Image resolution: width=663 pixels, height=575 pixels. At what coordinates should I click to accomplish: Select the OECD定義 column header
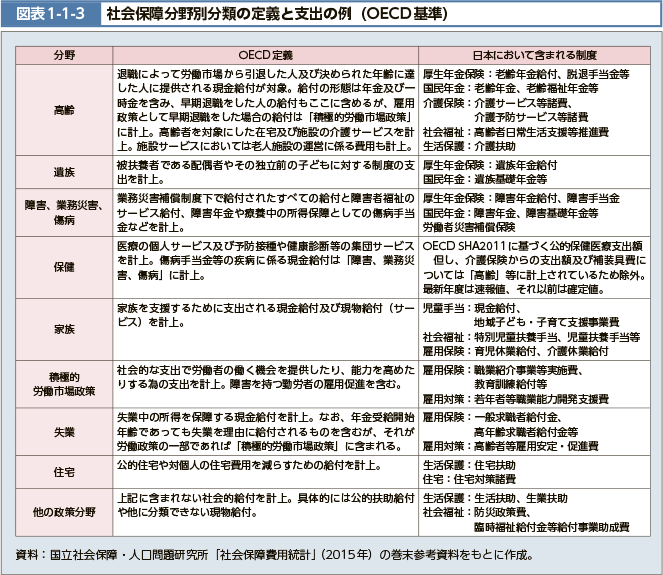(266, 56)
